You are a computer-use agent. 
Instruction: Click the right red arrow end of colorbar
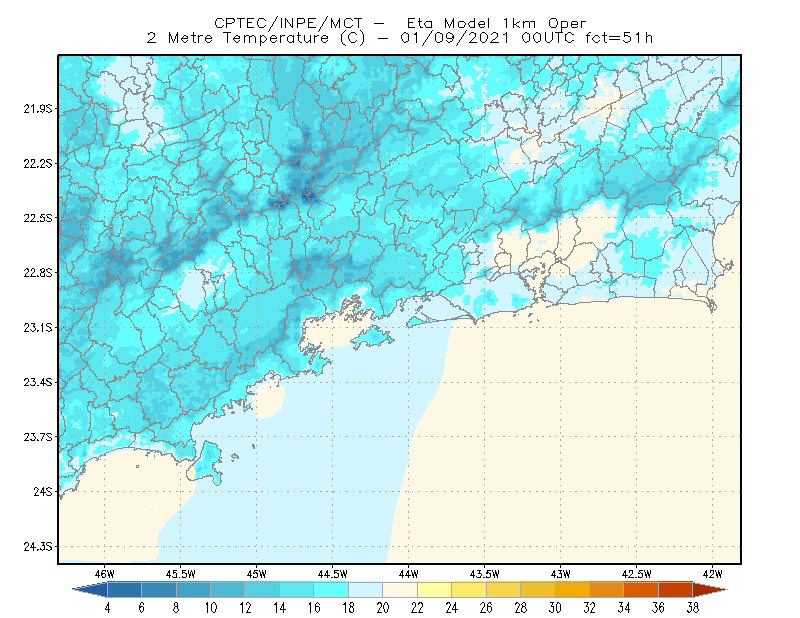pyautogui.click(x=710, y=590)
